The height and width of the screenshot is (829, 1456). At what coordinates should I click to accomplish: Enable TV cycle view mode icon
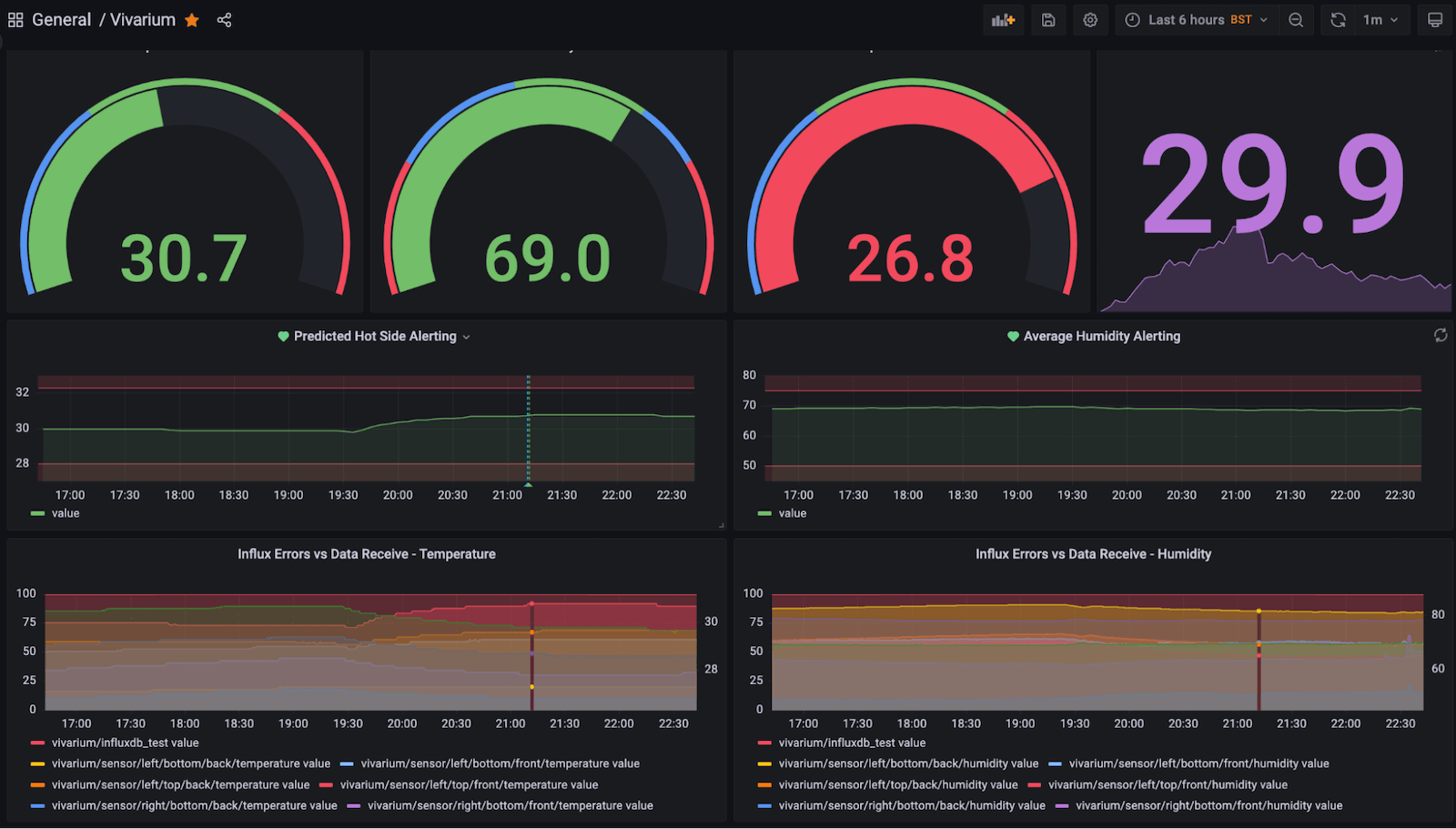tap(1434, 19)
